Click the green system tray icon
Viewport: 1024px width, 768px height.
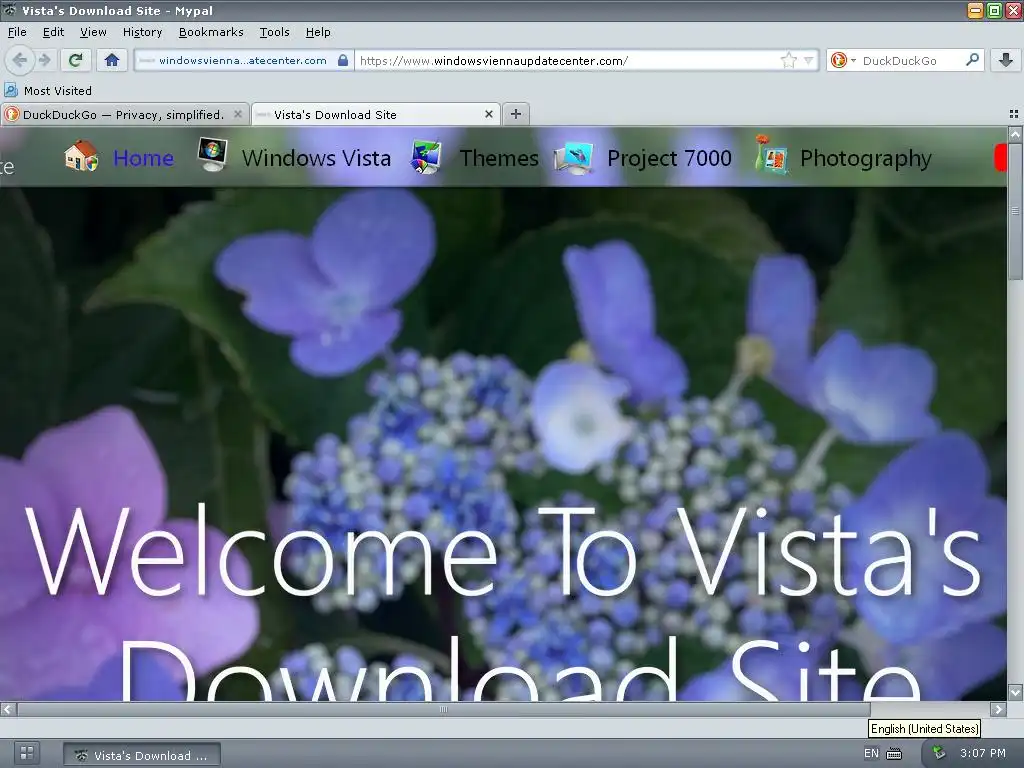coord(938,753)
